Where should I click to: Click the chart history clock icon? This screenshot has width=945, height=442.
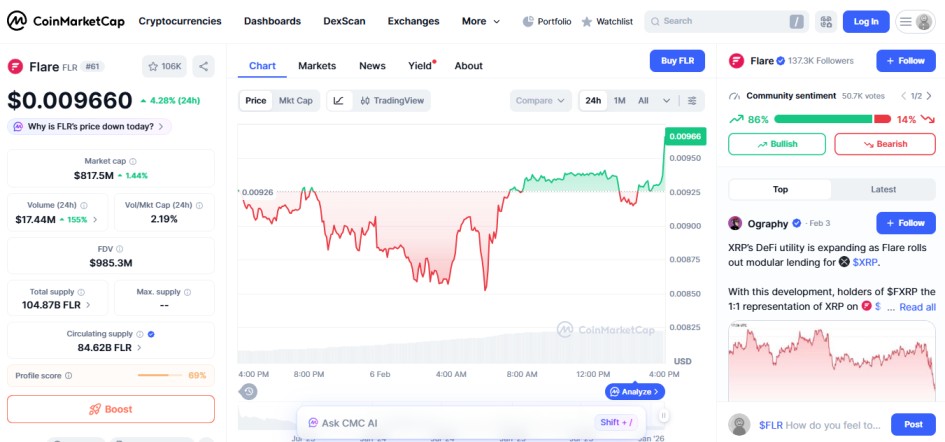249,392
